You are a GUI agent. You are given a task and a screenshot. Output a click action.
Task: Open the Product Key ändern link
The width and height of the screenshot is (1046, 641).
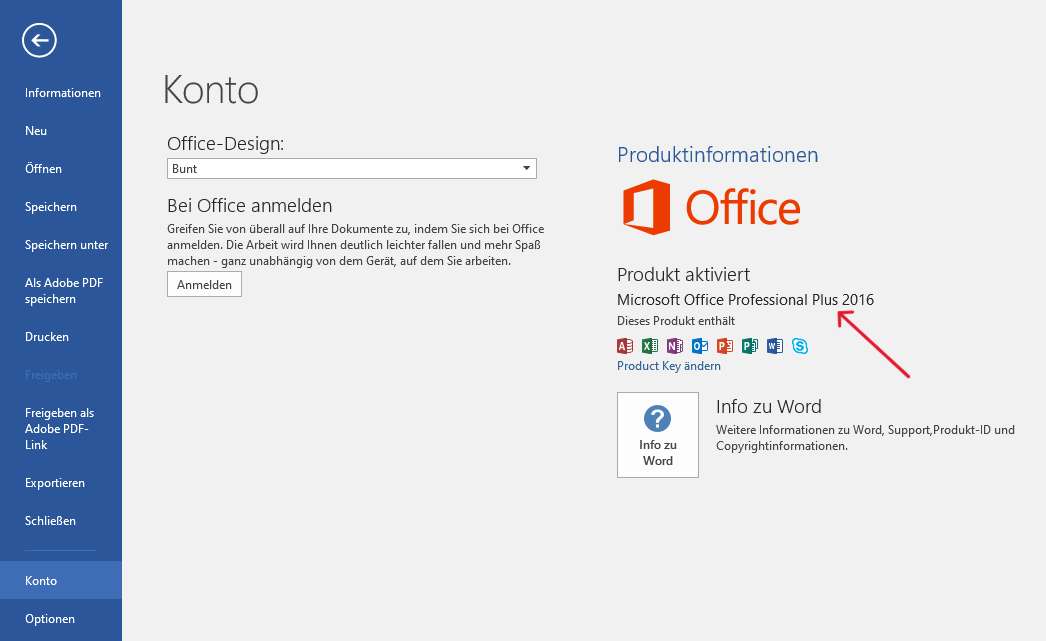669,366
